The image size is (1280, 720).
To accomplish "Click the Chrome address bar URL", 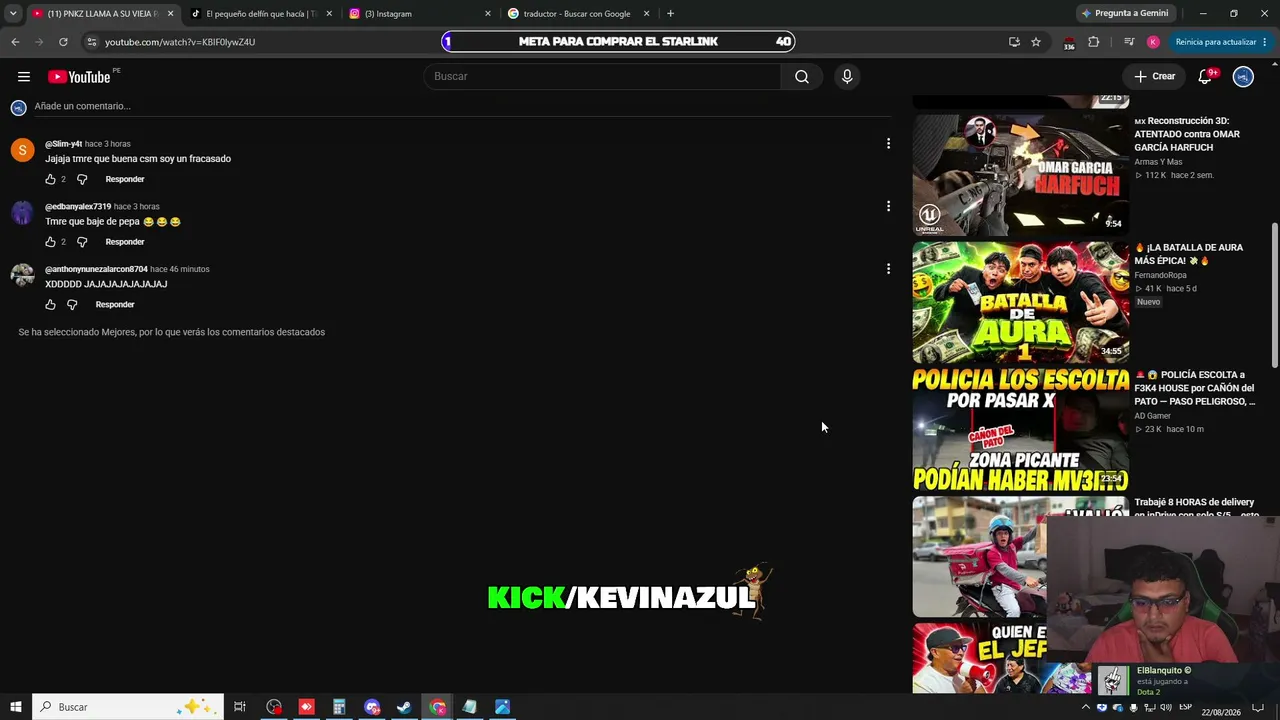I will (x=180, y=42).
